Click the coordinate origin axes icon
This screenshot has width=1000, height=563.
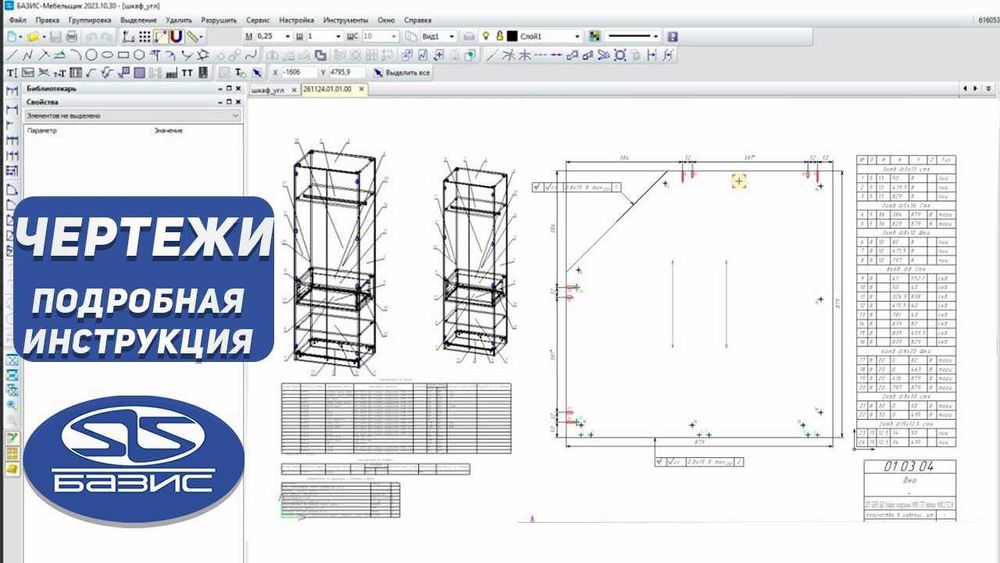(129, 37)
